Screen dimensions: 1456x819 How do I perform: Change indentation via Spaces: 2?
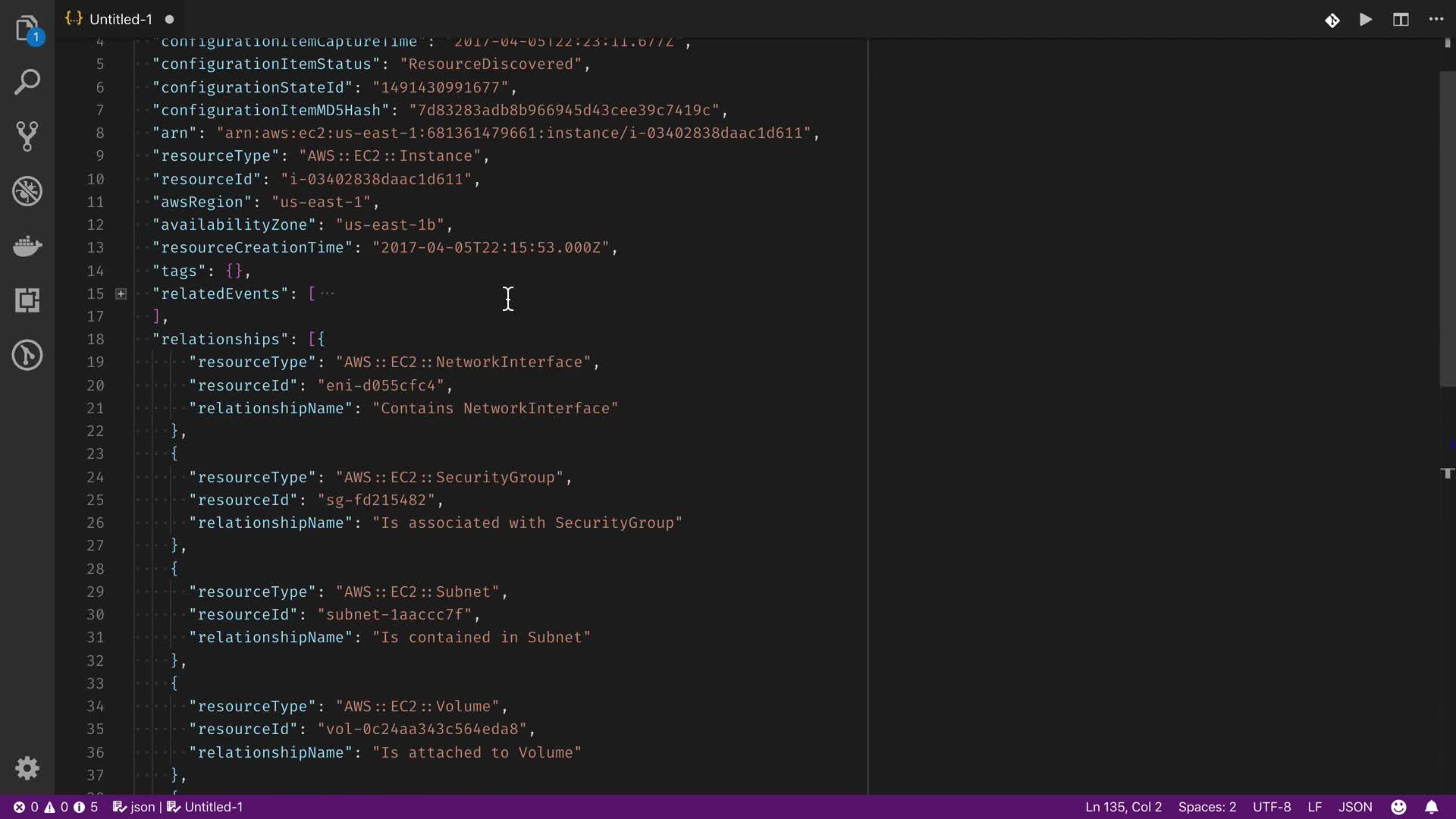(1207, 807)
